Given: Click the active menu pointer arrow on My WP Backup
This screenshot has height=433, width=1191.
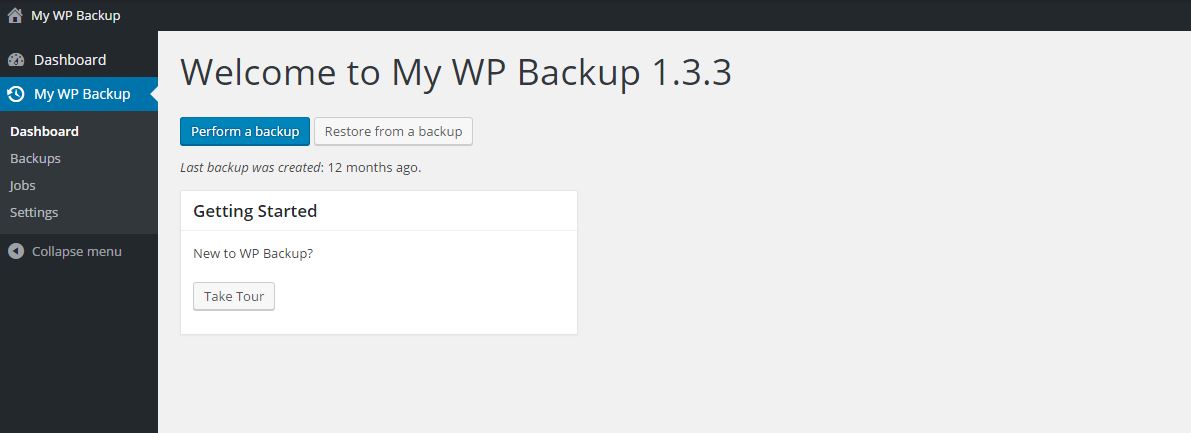Looking at the screenshot, I should [153, 94].
